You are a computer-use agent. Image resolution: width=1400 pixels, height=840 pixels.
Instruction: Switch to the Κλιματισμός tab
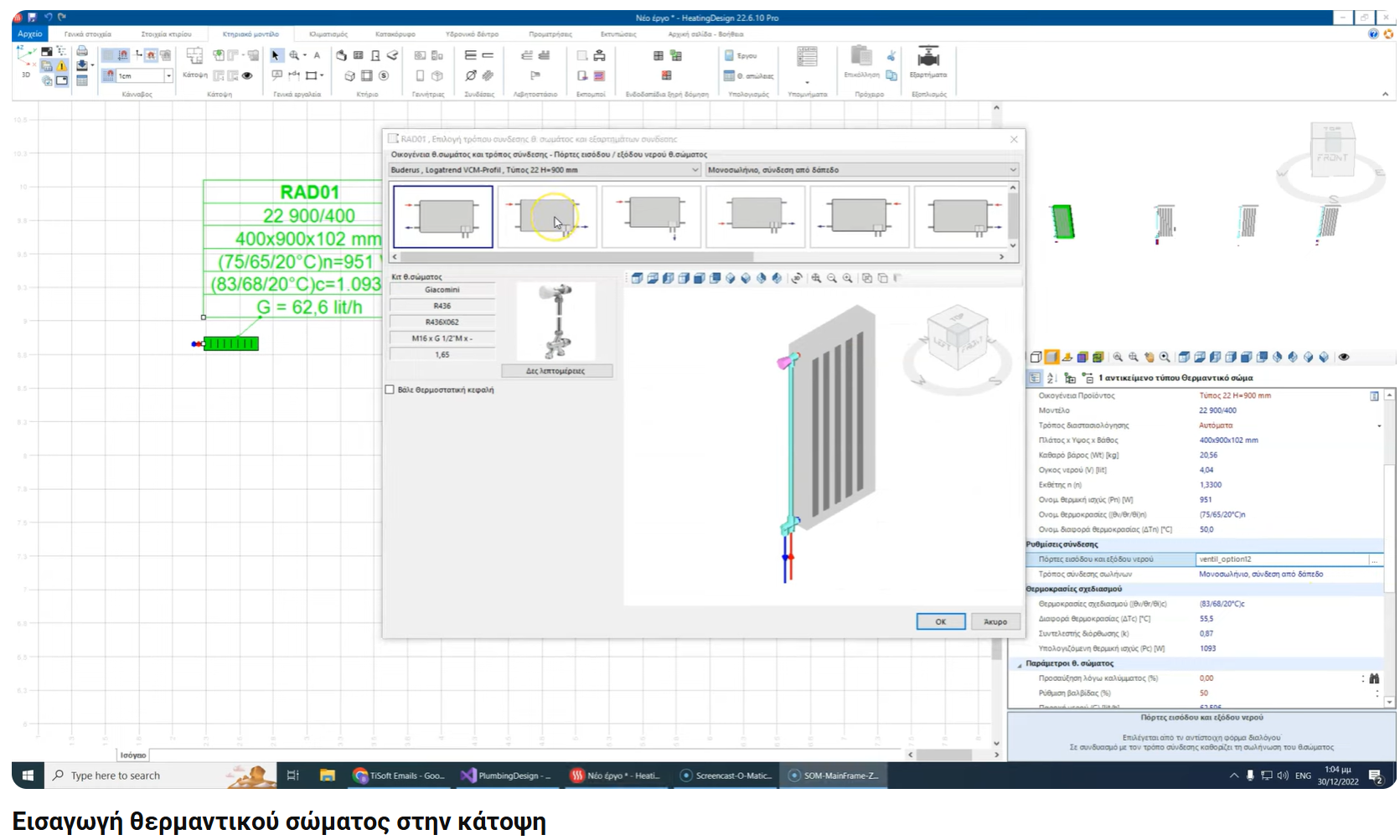(x=328, y=34)
